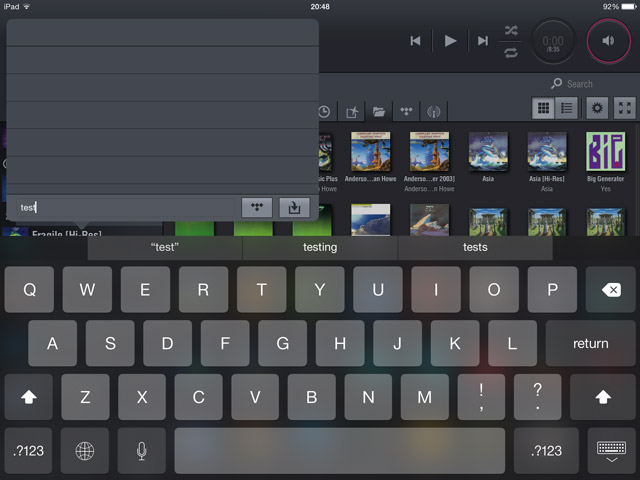
Task: Switch to list view
Action: coord(566,108)
